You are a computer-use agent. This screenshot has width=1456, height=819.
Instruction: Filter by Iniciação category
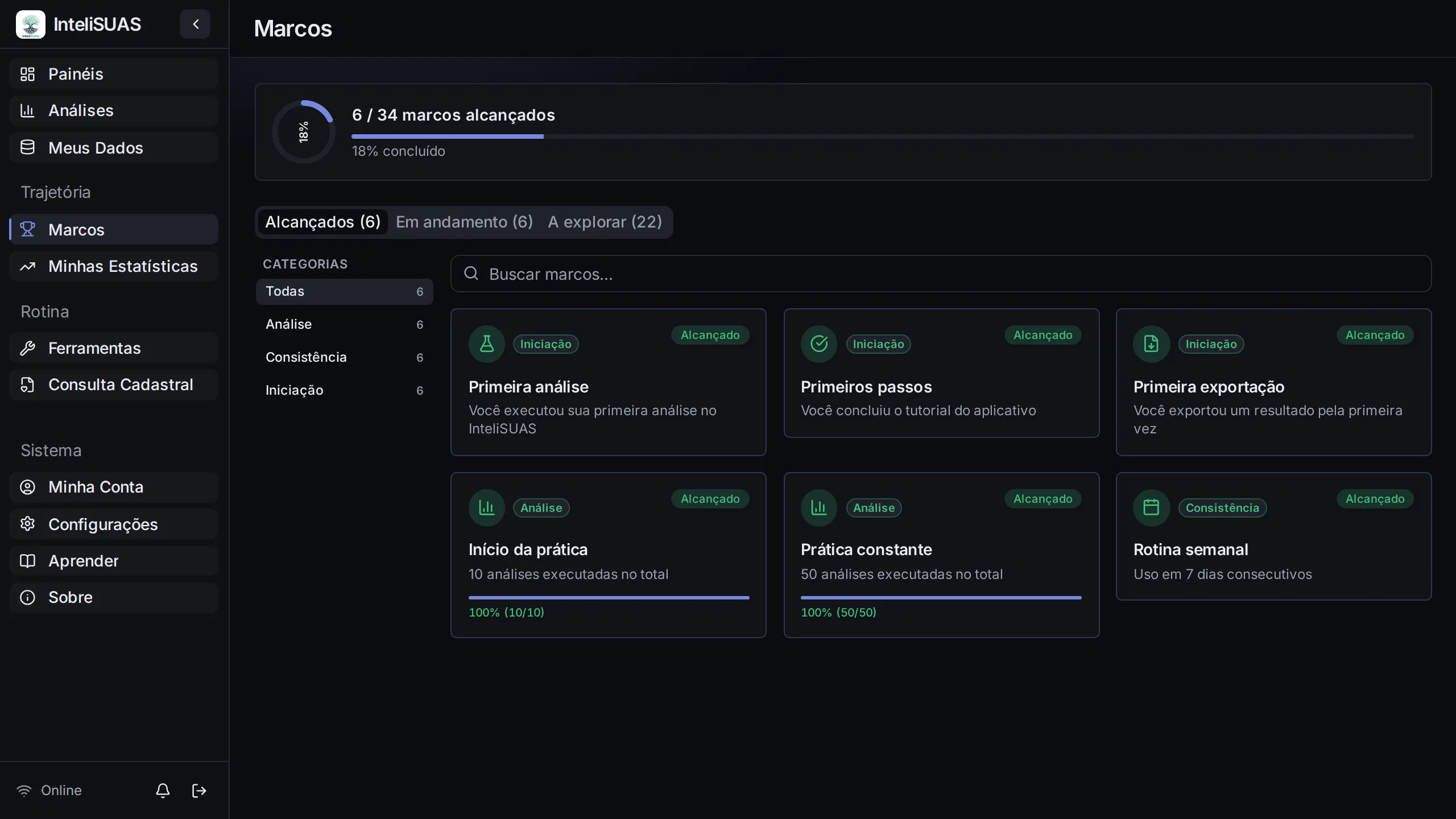344,390
